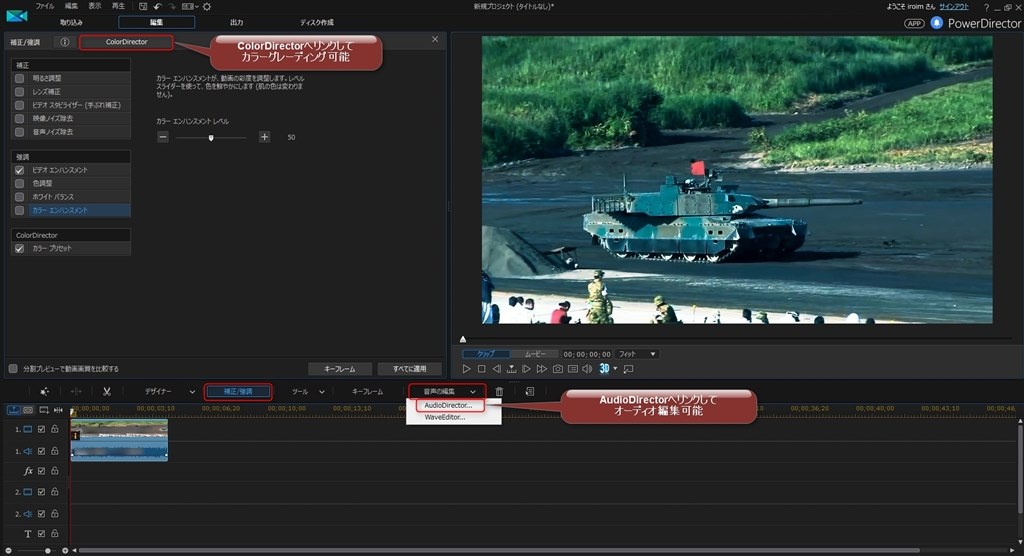
Task: Enable 色調整 checkbox
Action: [20, 184]
